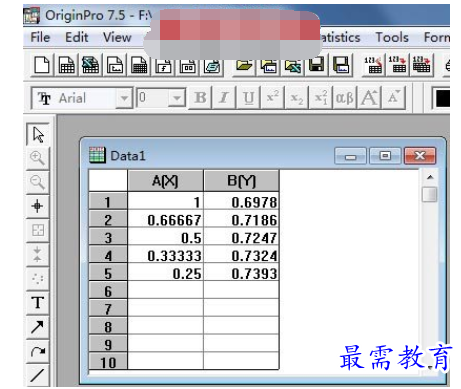Select row 6 header
The height and width of the screenshot is (389, 461).
[x=108, y=291]
